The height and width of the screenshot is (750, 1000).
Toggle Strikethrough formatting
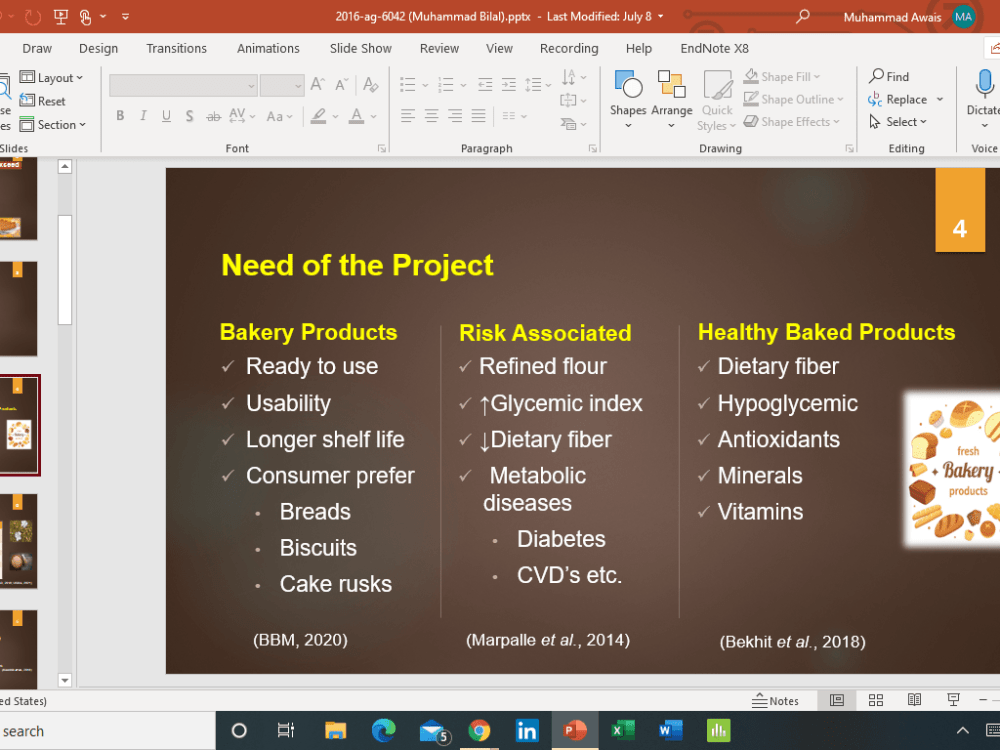coord(214,116)
